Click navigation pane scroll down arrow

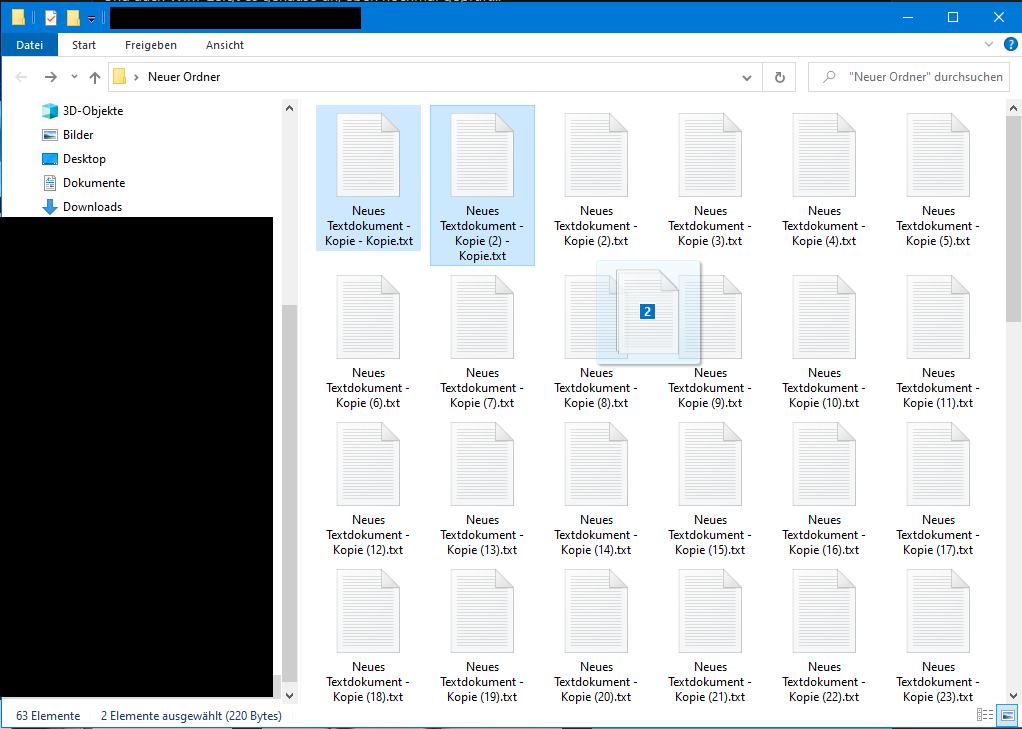[x=289, y=696]
